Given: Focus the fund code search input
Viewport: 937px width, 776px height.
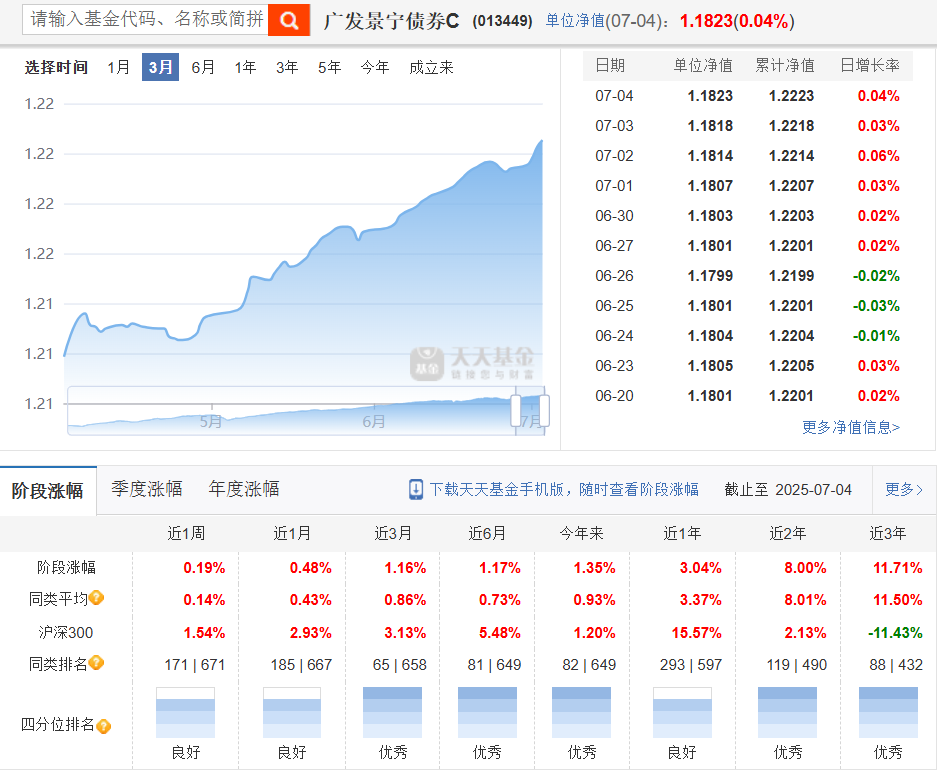Looking at the screenshot, I should tap(145, 20).
